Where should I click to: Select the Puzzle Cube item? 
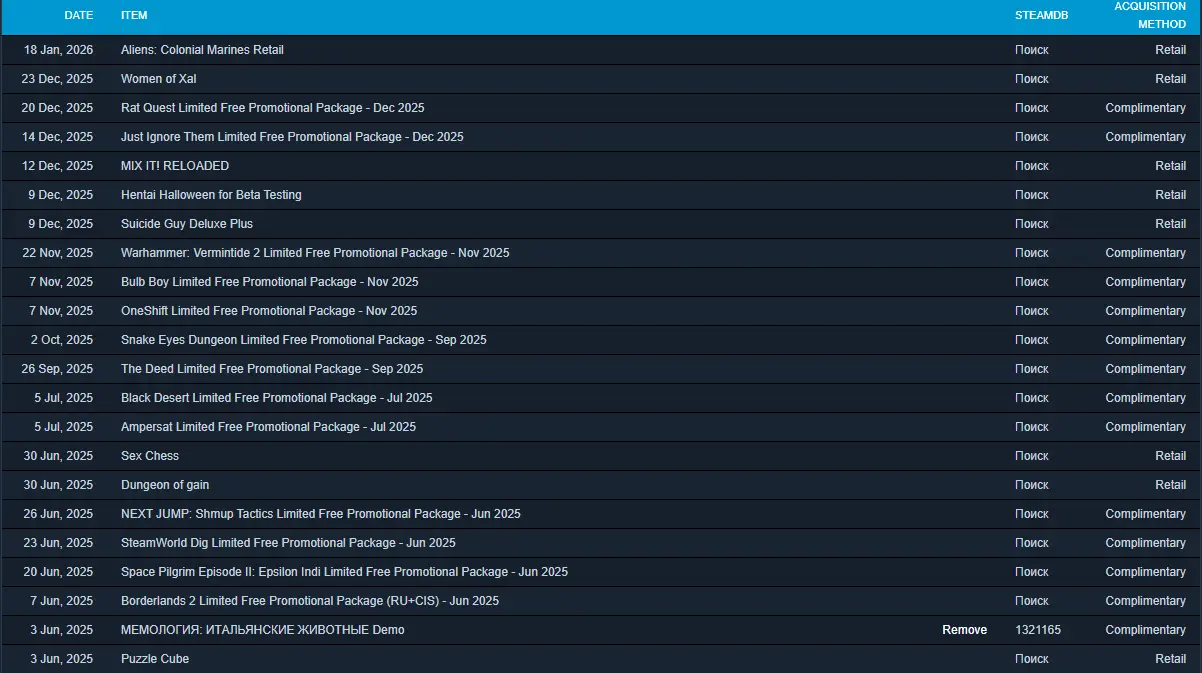tap(155, 659)
